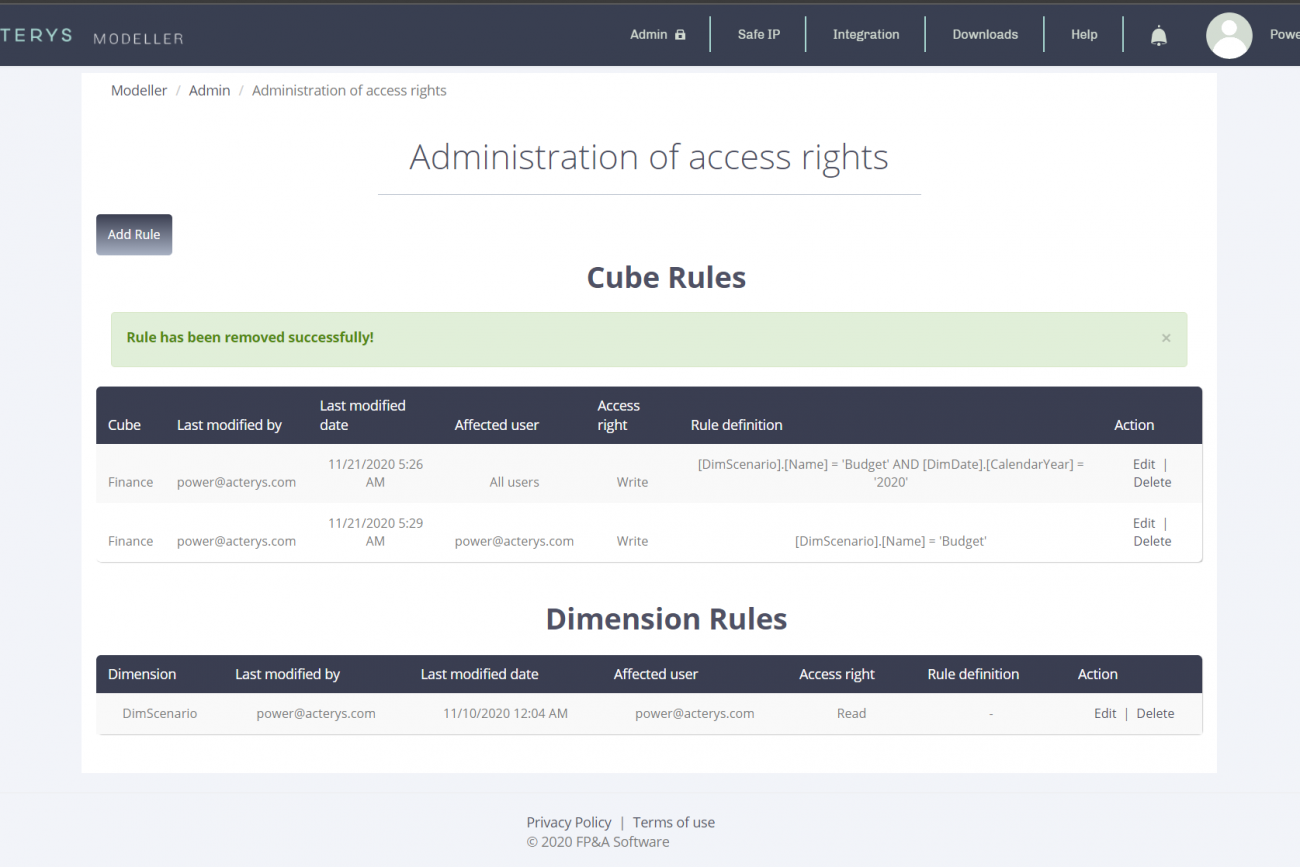
Task: Navigate to Modeller breadcrumb
Action: pos(139,90)
